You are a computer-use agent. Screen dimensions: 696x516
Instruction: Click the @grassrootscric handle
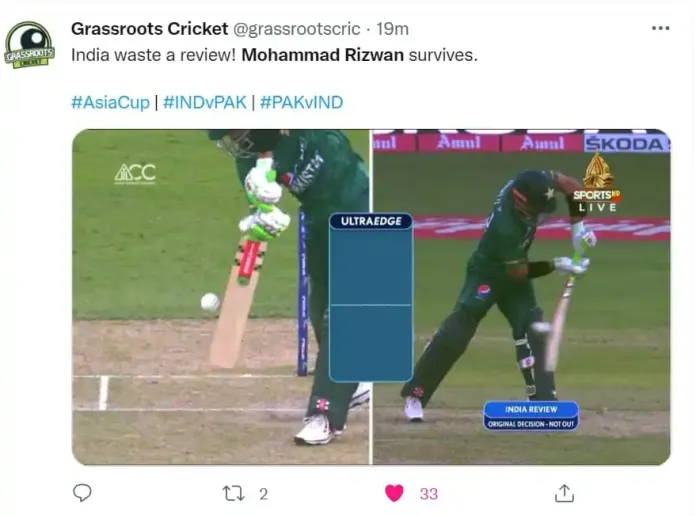[297, 29]
